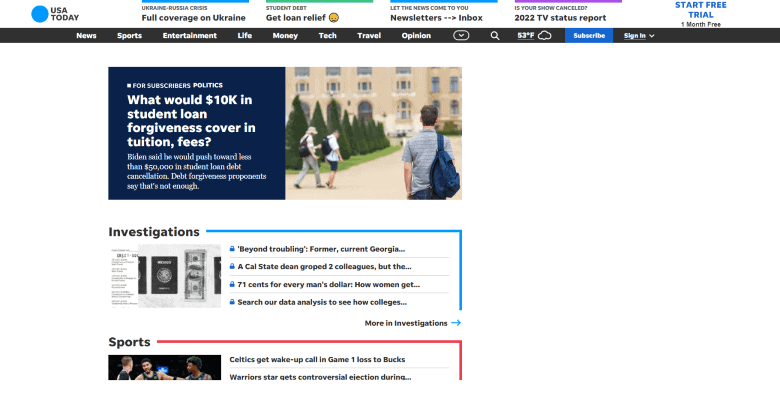Select the Money navigation item
Image resolution: width=780 pixels, height=396 pixels.
[x=285, y=36]
